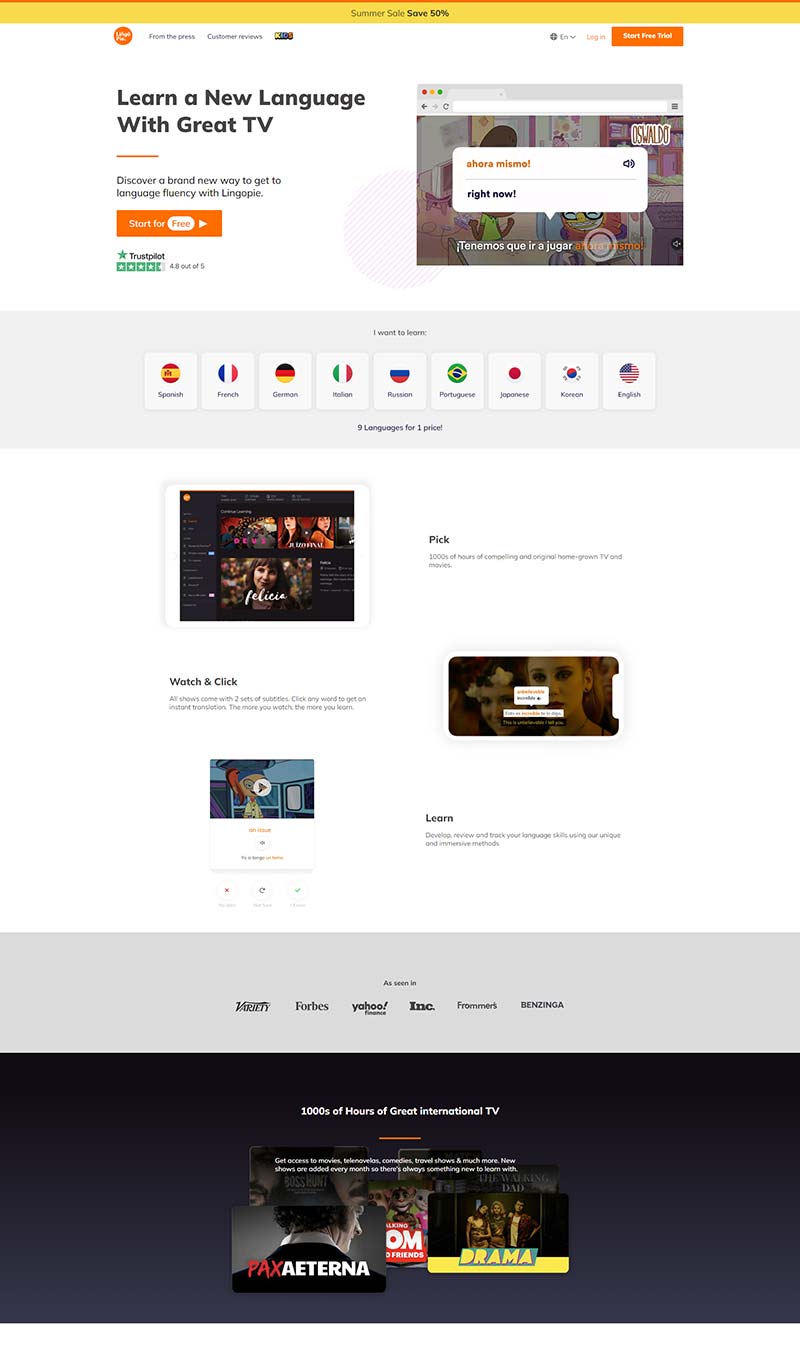Select the Russian flag card
Screen dimensions: 800x1350
pyautogui.click(x=400, y=381)
